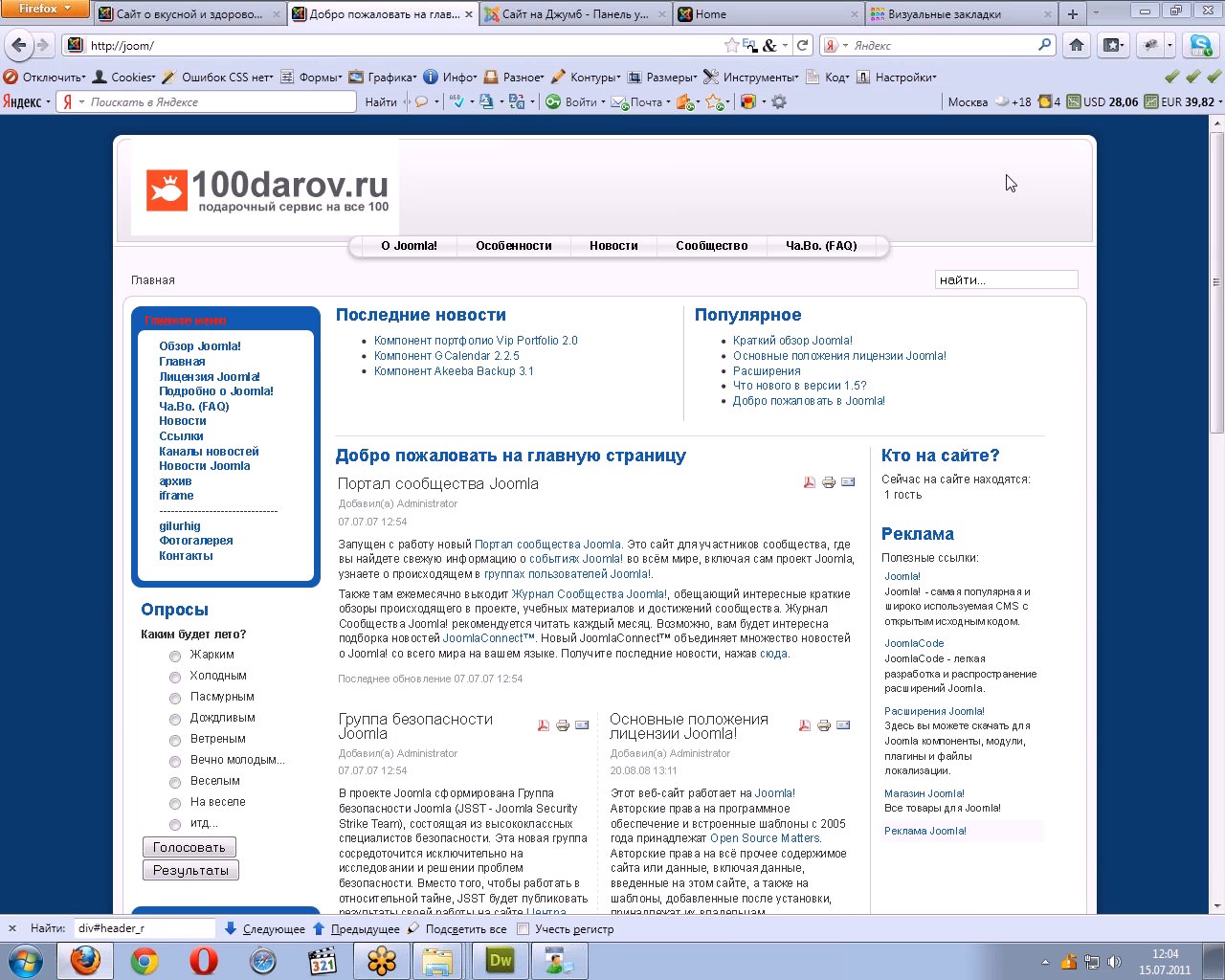
Task: Click the browser URL address bar
Action: (402, 45)
